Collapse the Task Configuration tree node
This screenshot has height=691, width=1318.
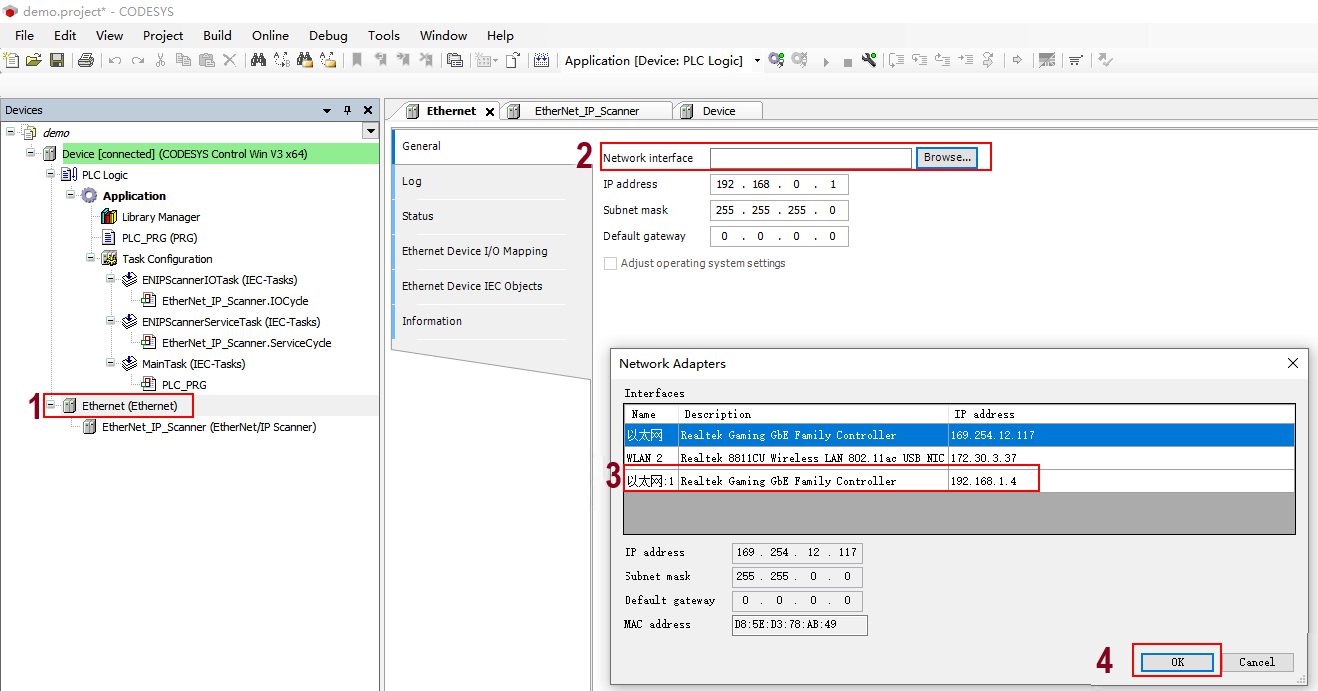91,259
